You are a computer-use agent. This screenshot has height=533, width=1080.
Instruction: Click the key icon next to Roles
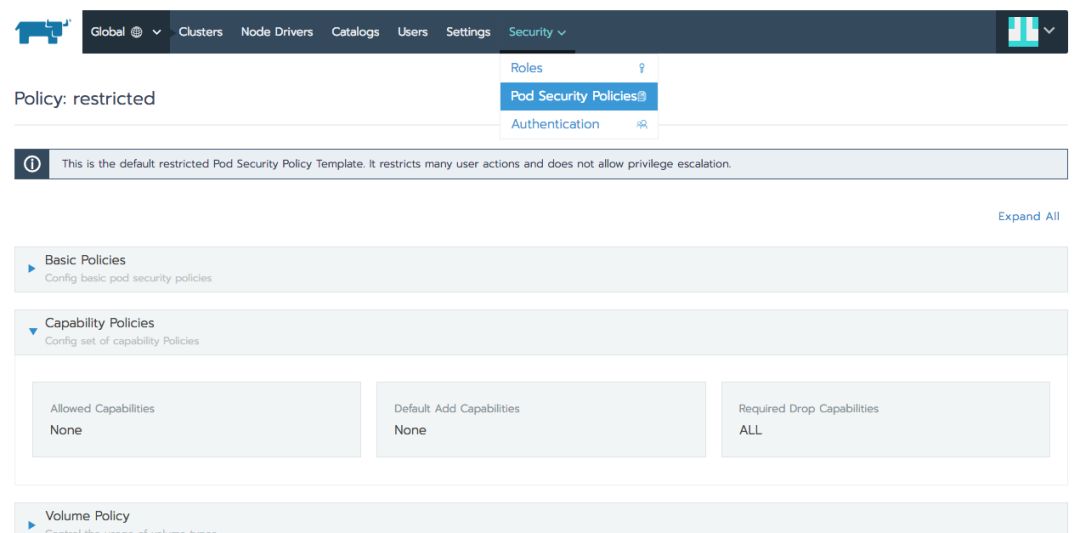click(642, 68)
